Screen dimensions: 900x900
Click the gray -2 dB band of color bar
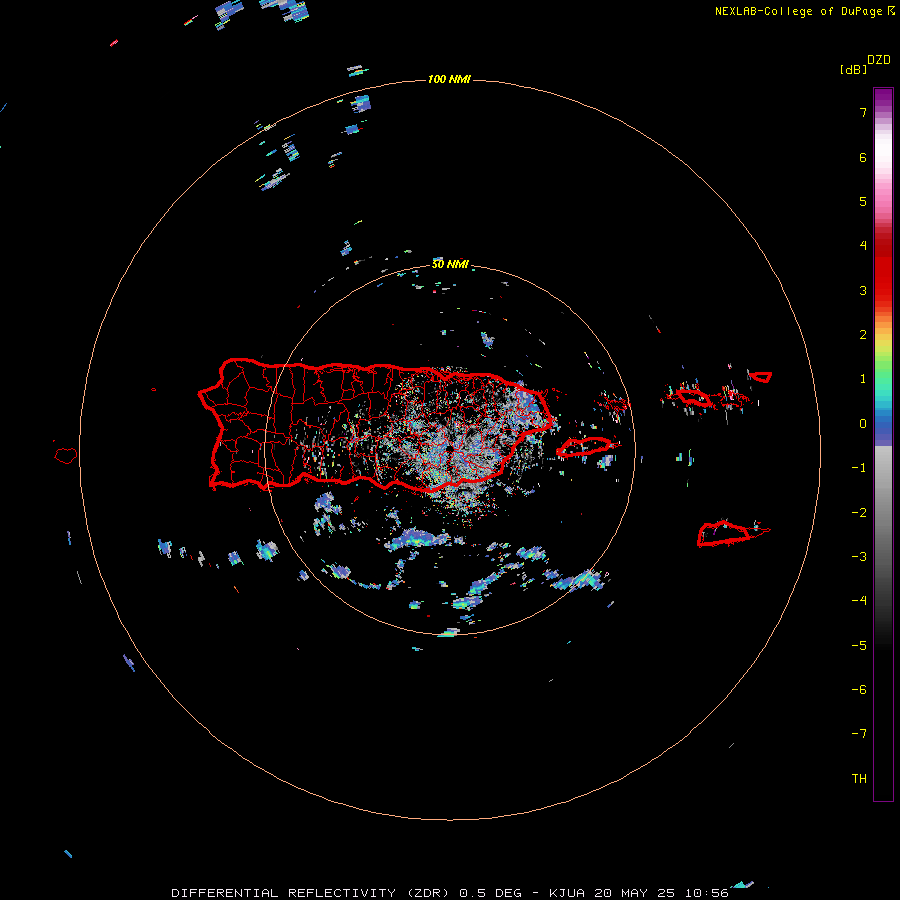tap(883, 513)
